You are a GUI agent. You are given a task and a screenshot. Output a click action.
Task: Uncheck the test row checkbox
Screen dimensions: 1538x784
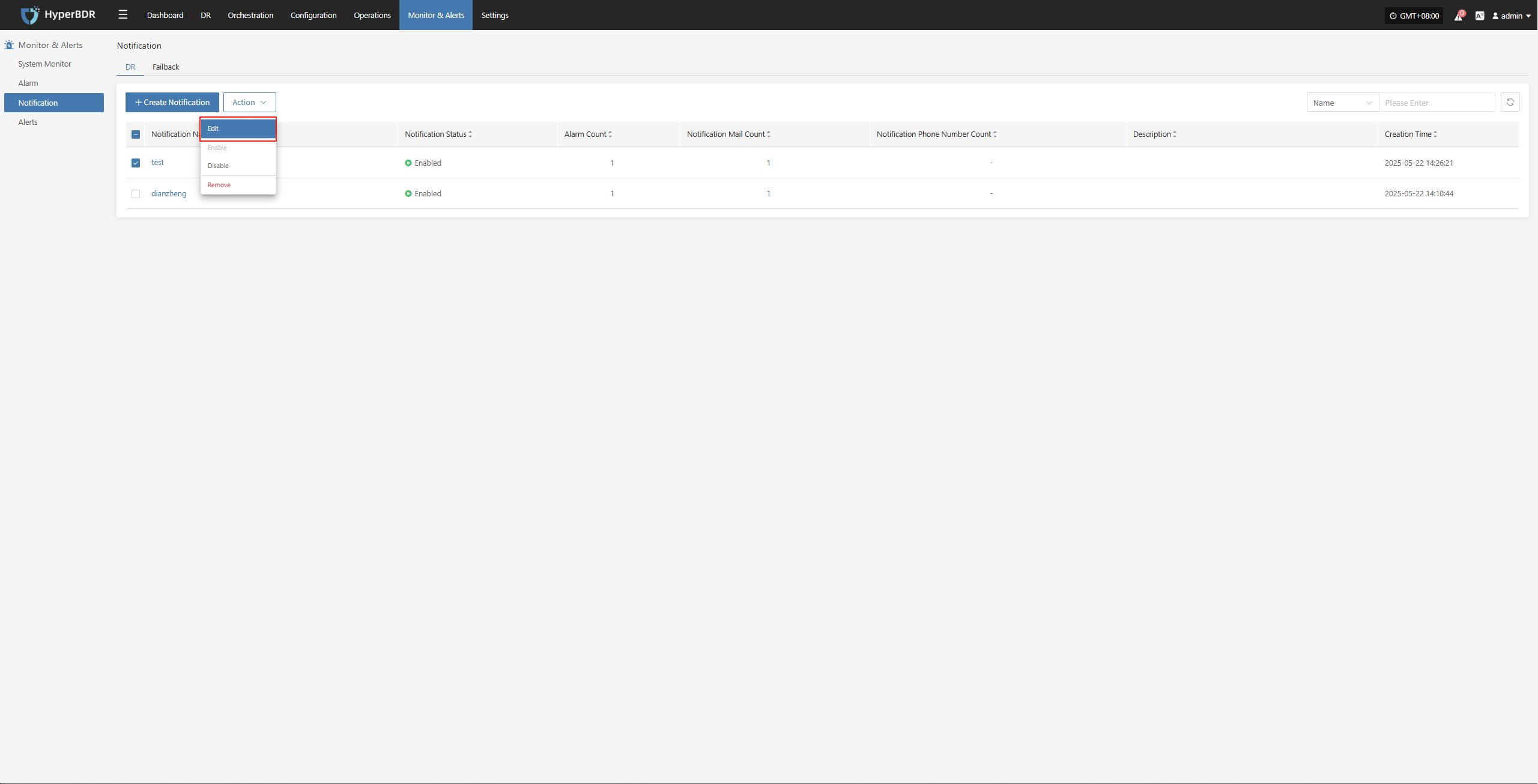[x=136, y=163]
